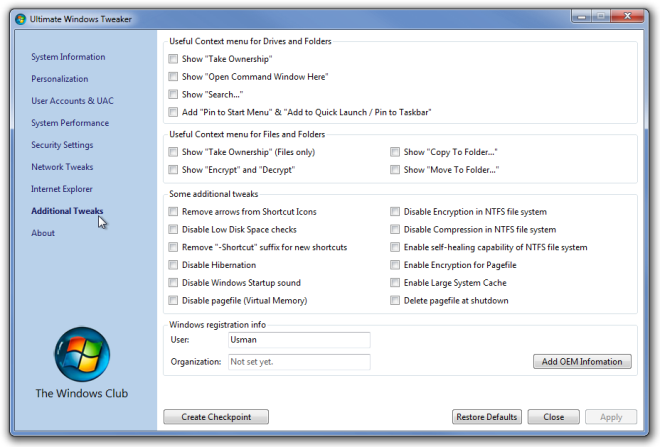
Task: Enable Remove arrows from Shortcut Icons
Action: point(173,212)
